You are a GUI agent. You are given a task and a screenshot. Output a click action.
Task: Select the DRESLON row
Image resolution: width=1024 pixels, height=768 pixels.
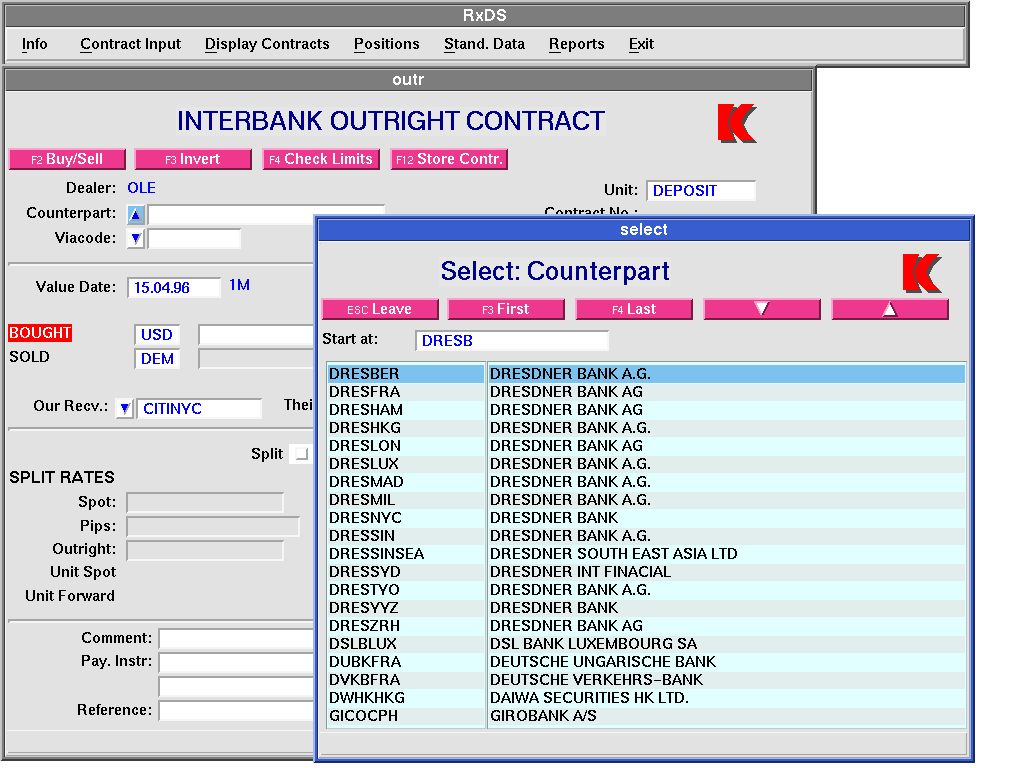pos(646,446)
